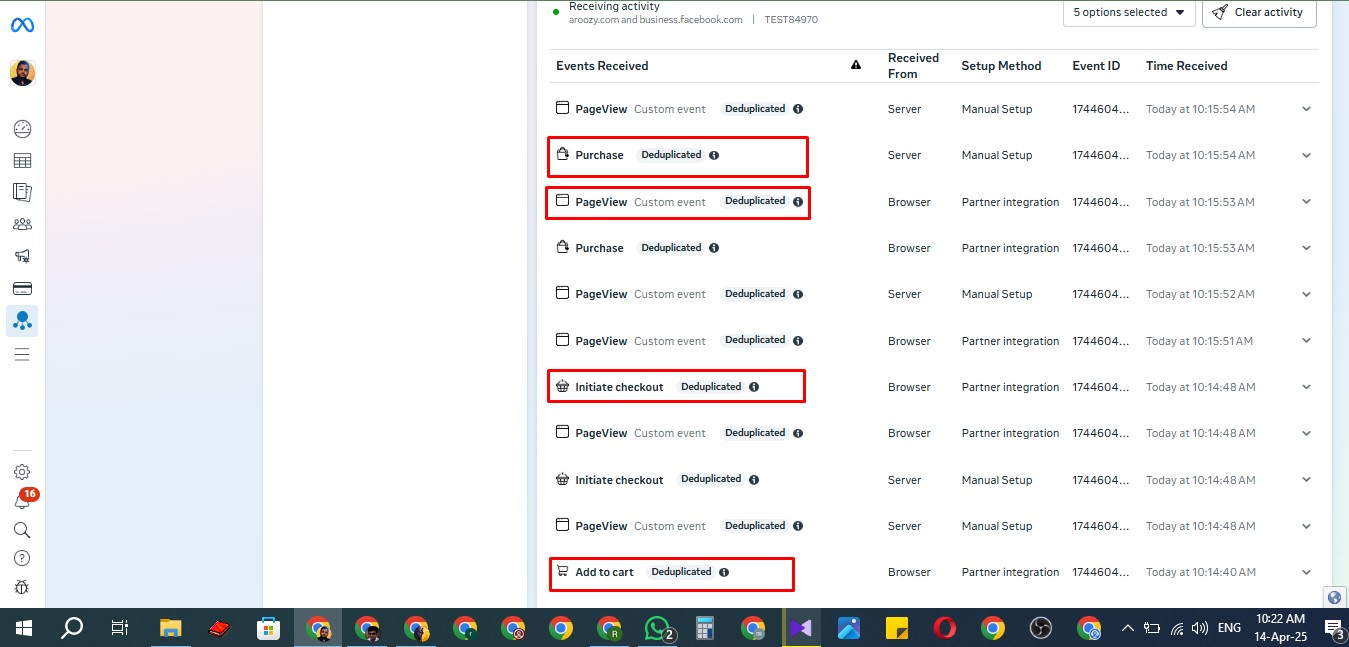Image resolution: width=1349 pixels, height=647 pixels.
Task: Open the '5 options selected' dropdown
Action: point(1129,12)
